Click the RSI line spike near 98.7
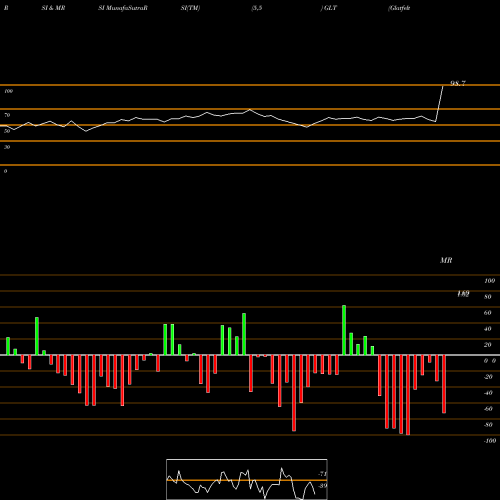The width and height of the screenshot is (500, 500). pos(439,103)
